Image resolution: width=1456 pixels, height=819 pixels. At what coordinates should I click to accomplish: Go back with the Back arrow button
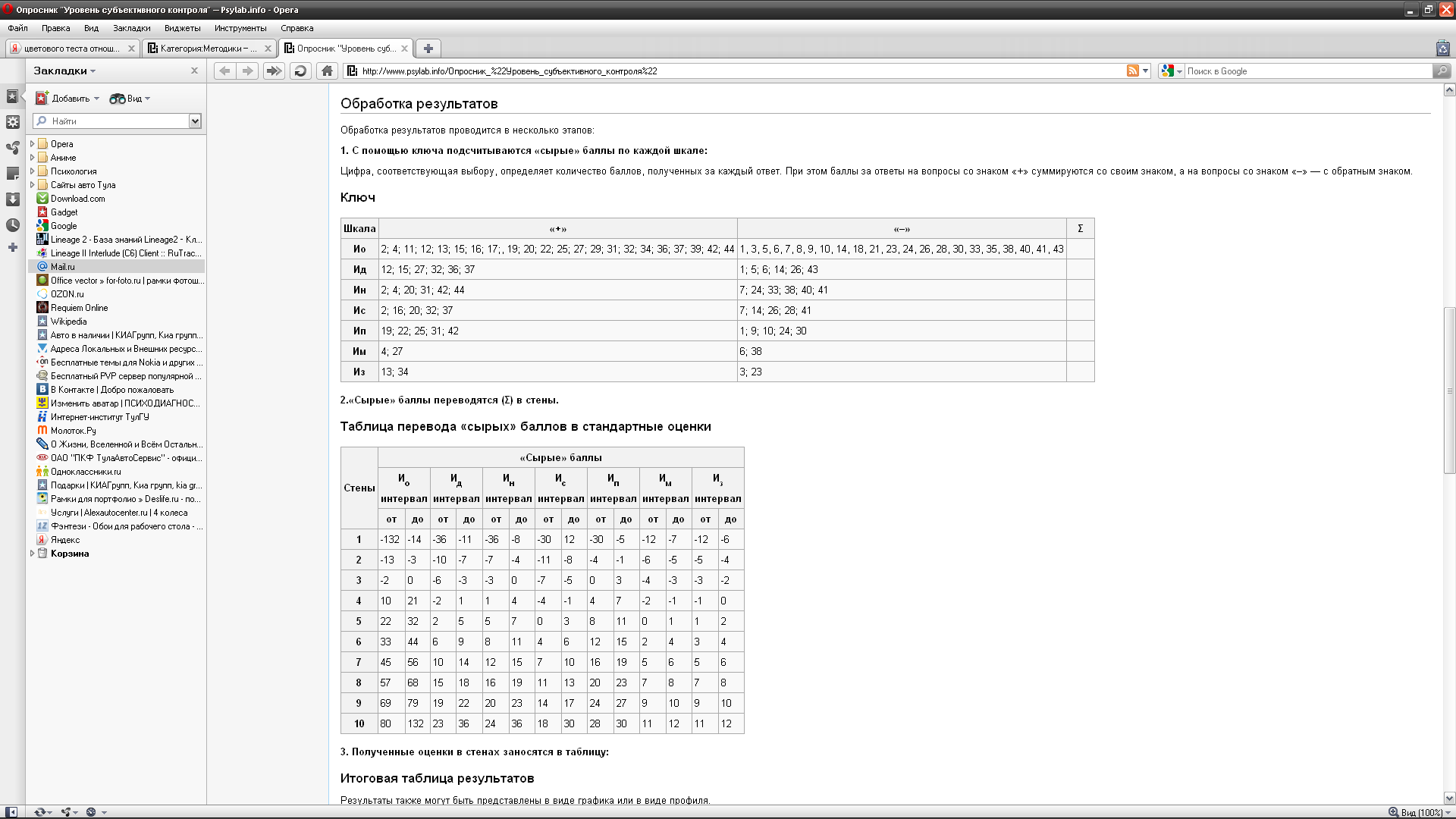224,71
